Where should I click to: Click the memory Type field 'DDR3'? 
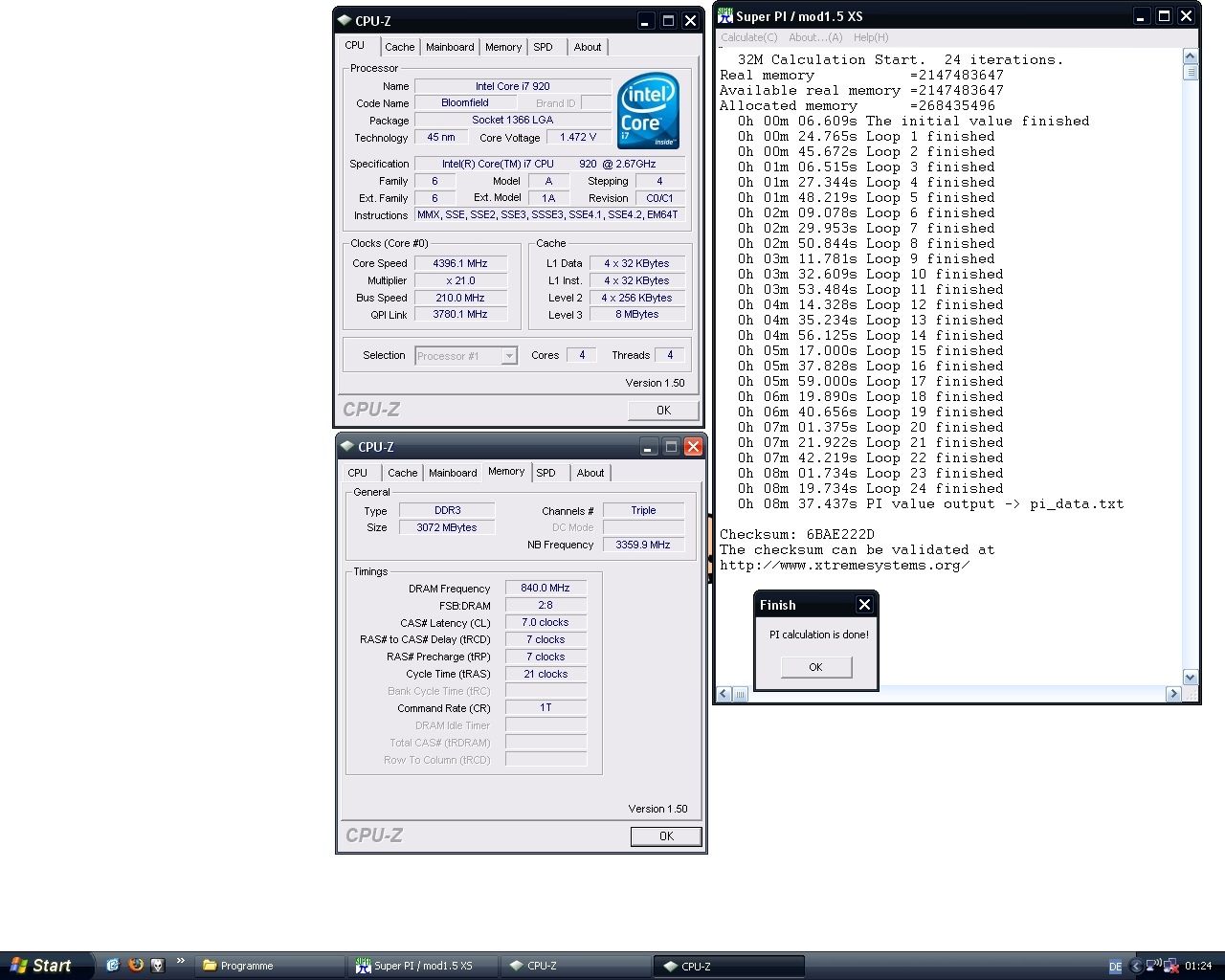tap(447, 511)
